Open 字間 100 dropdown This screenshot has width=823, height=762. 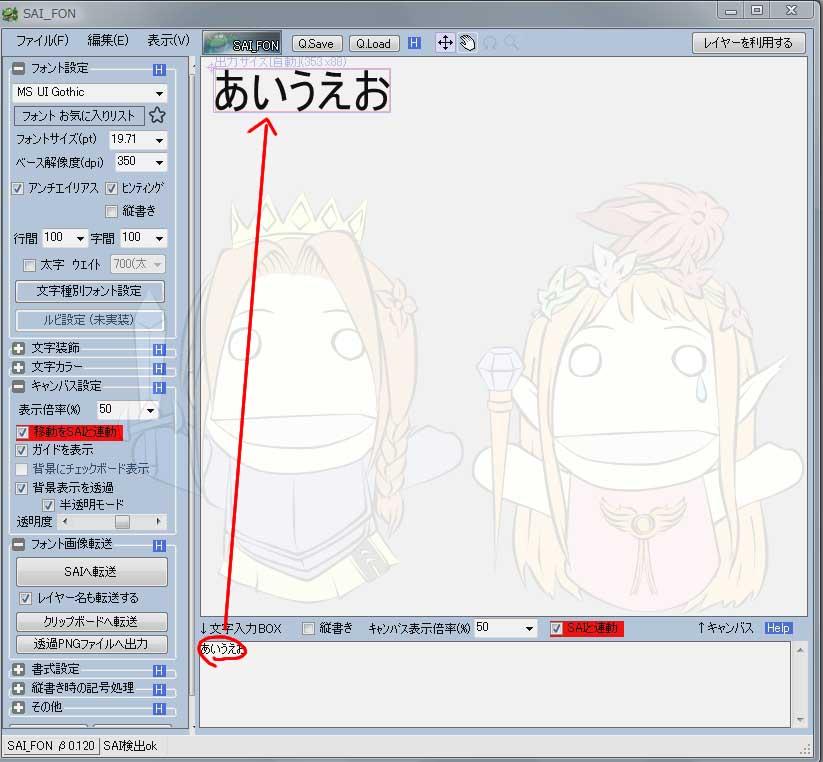coord(159,238)
